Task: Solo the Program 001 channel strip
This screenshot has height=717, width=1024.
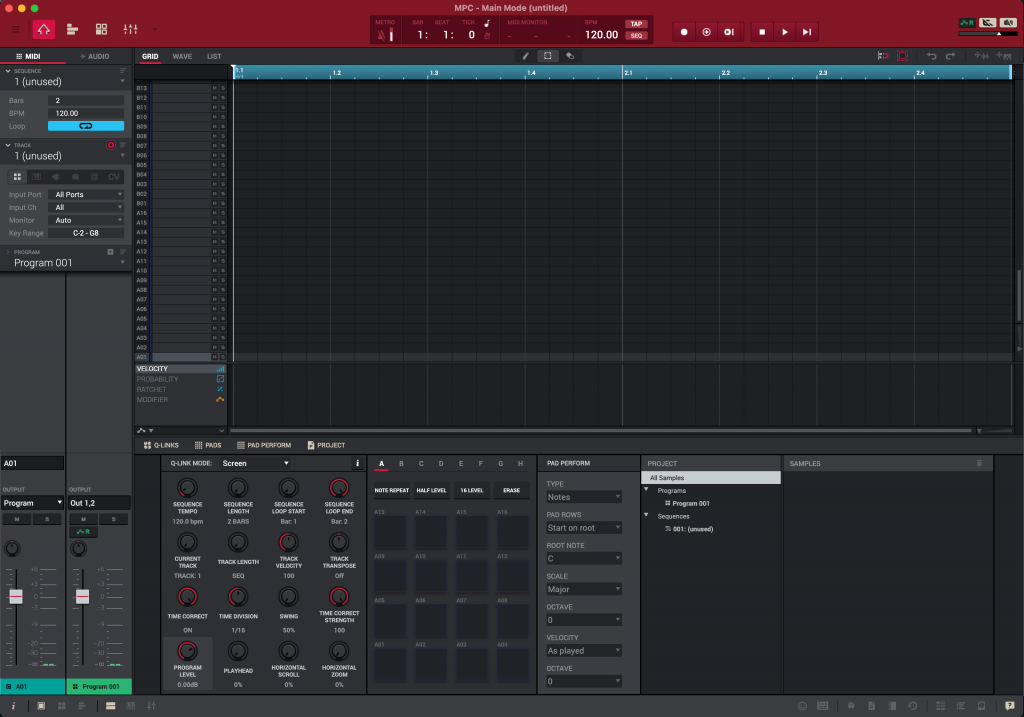Action: tap(113, 519)
